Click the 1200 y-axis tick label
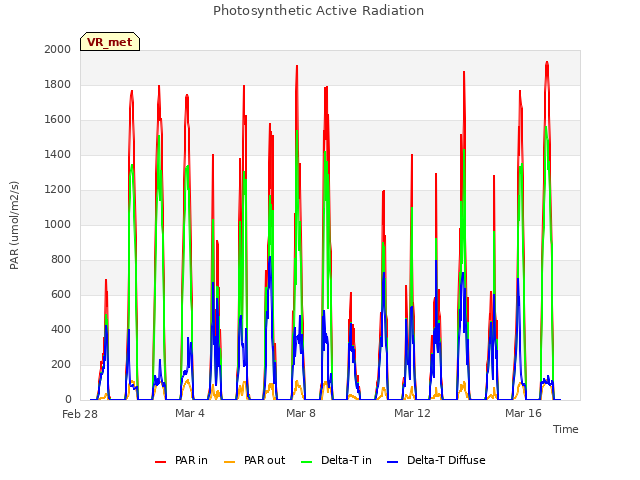This screenshot has width=640, height=480. 58,190
